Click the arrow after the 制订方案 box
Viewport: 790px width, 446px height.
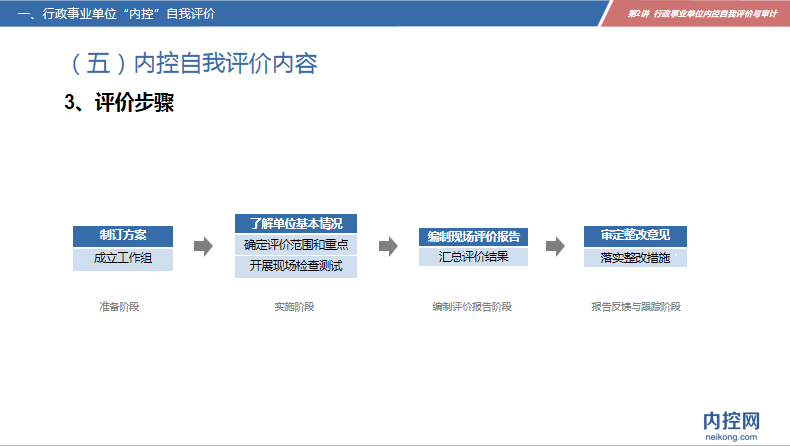point(203,246)
